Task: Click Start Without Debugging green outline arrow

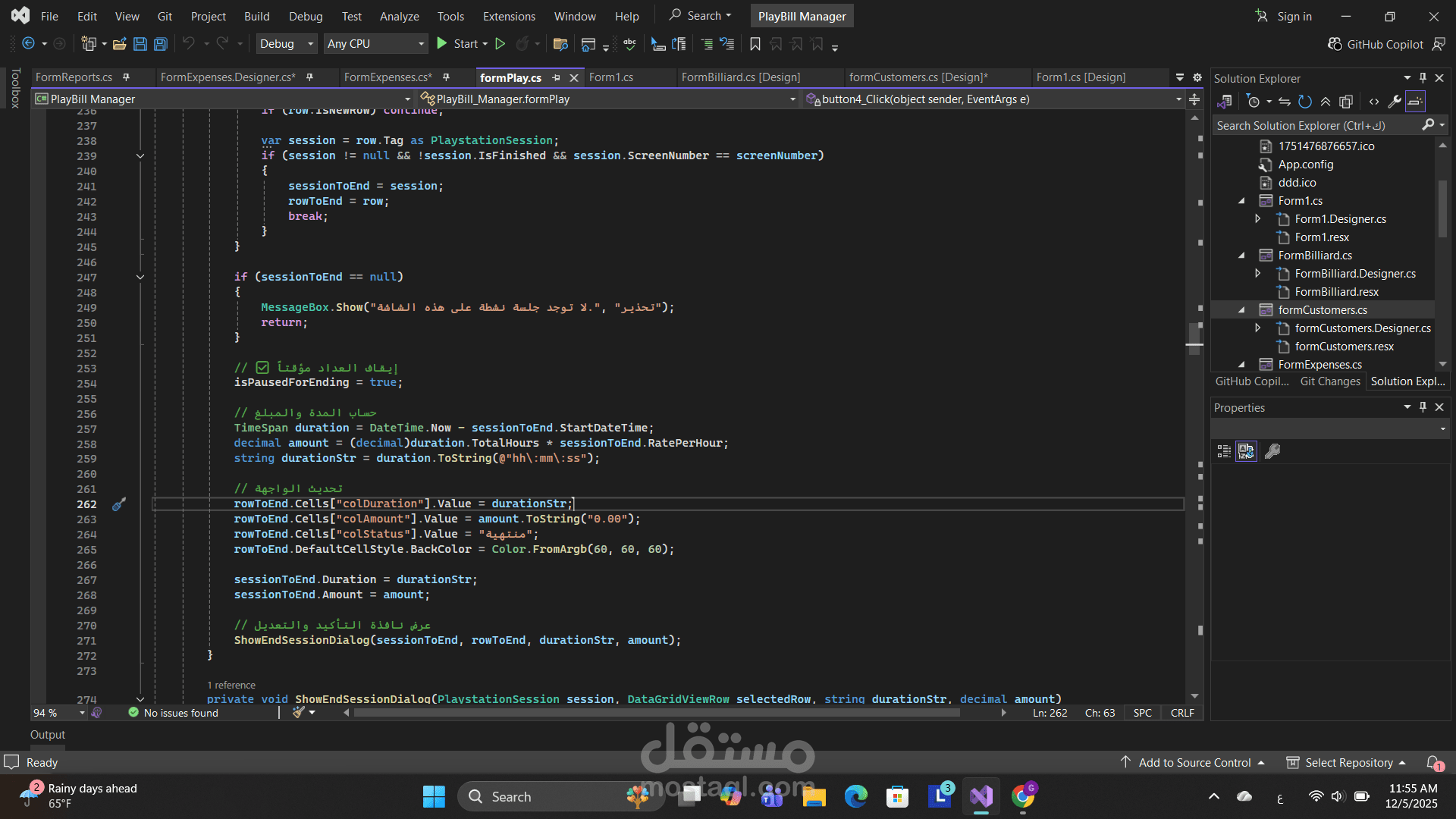Action: [500, 44]
